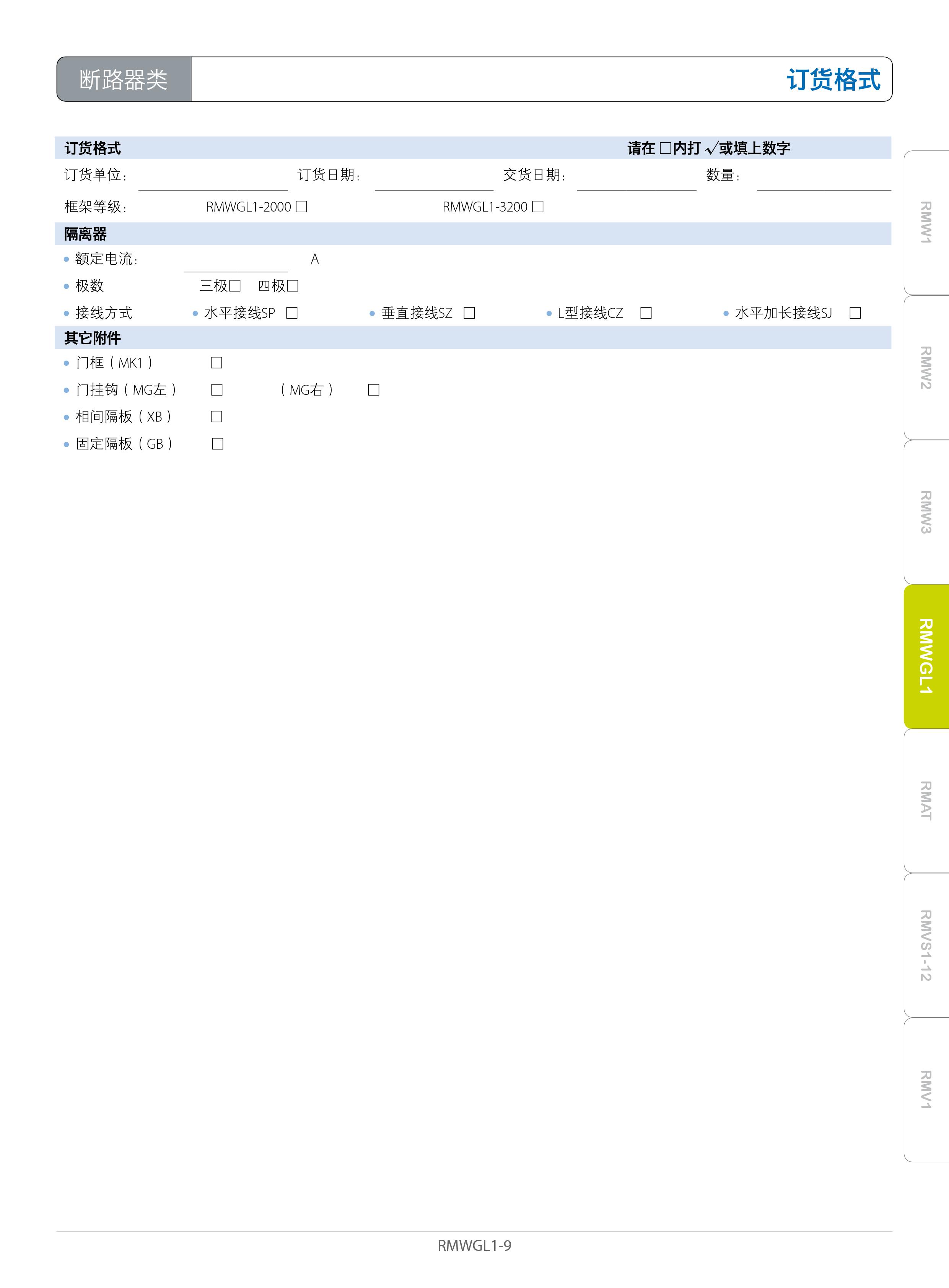
Task: Switch to the RMVS1-12 side tab
Action: tap(925, 945)
